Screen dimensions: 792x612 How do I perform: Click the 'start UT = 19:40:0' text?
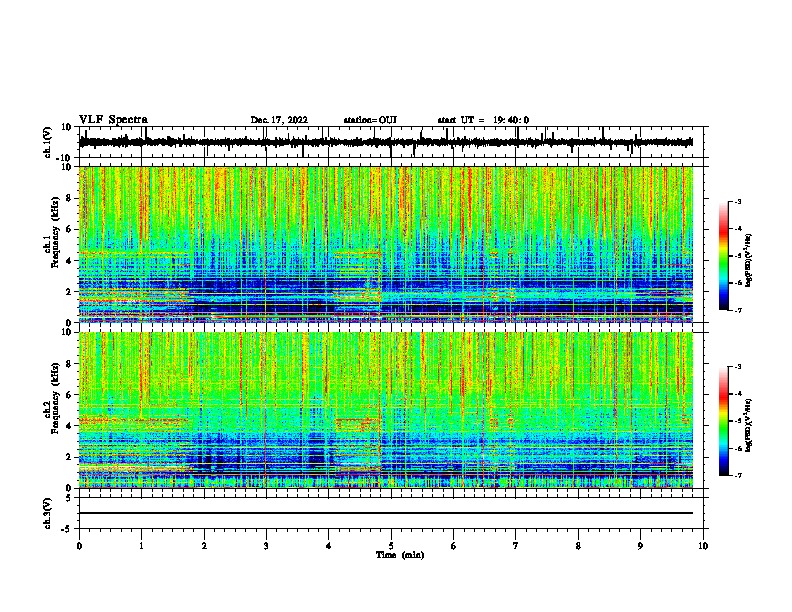tap(483, 120)
